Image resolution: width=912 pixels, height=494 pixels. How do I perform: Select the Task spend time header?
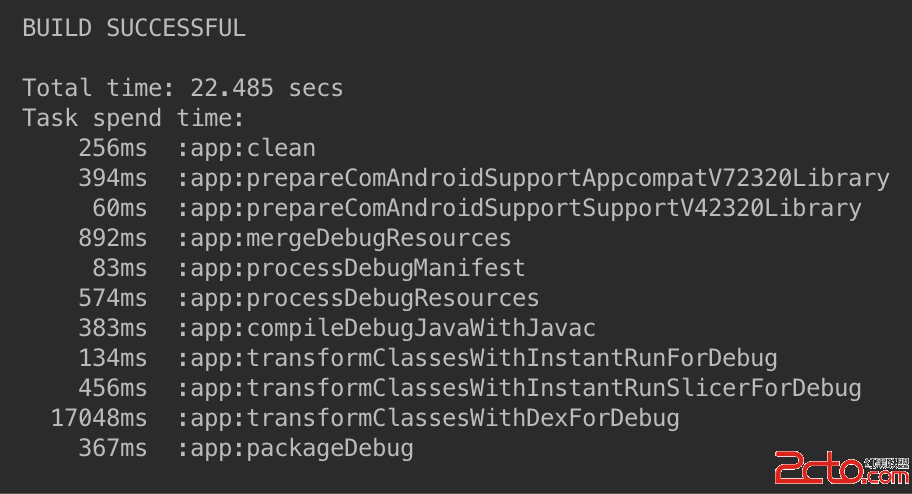(x=133, y=118)
